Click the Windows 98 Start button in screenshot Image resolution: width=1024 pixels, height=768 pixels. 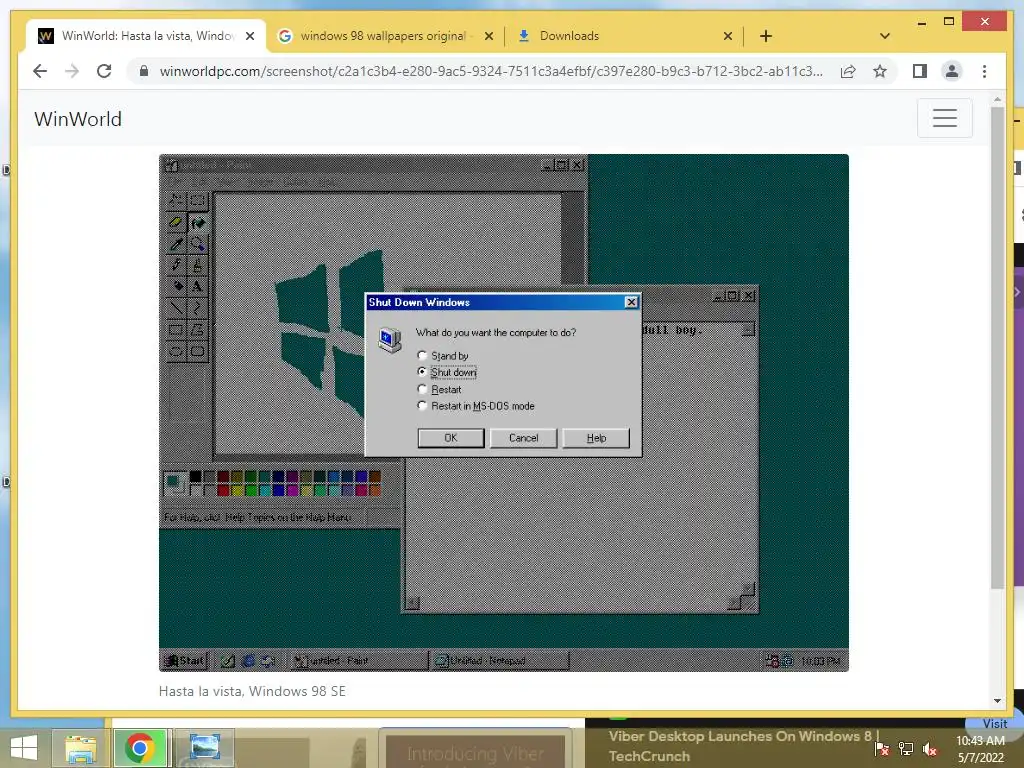click(x=184, y=660)
